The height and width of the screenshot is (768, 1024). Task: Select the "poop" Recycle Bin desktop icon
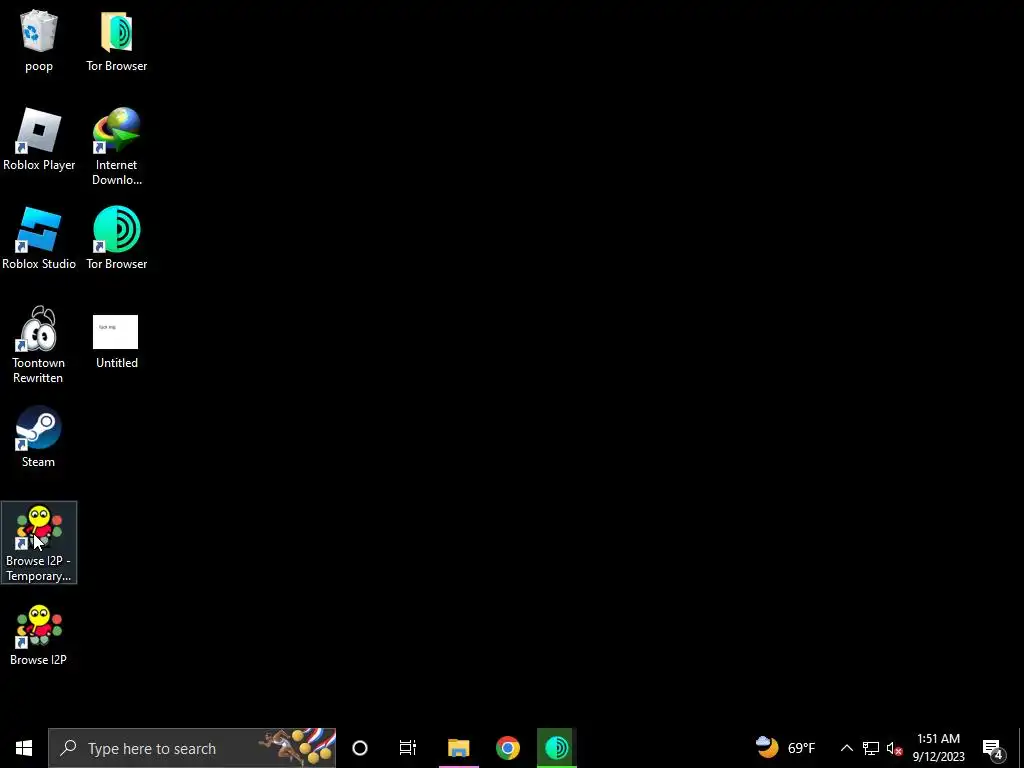[x=39, y=40]
